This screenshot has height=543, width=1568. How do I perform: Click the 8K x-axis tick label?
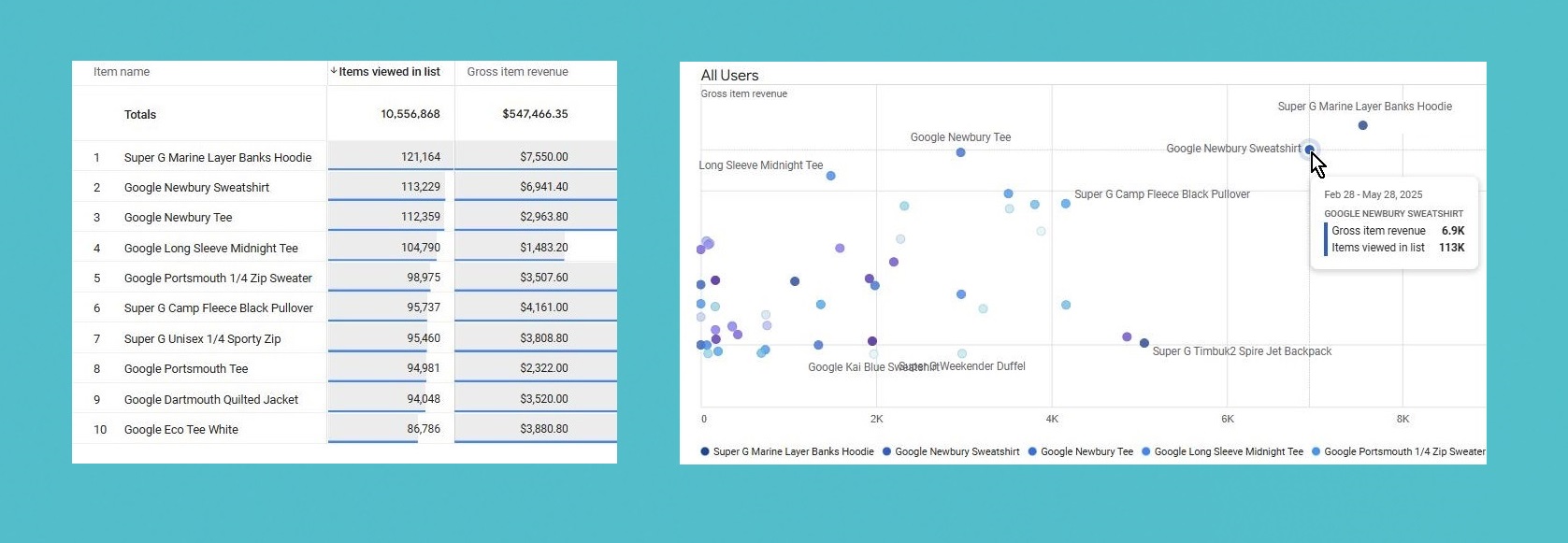tap(1403, 419)
